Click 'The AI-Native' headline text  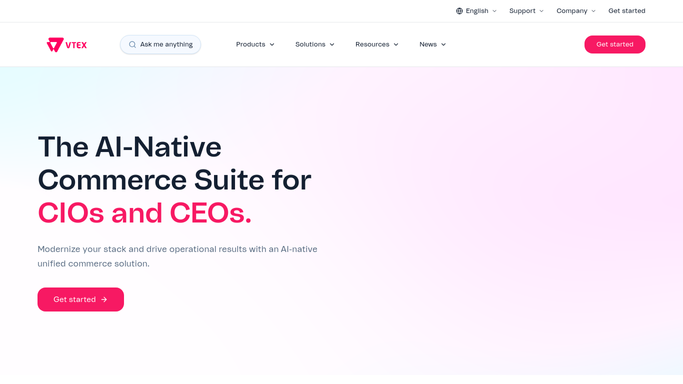(x=130, y=147)
